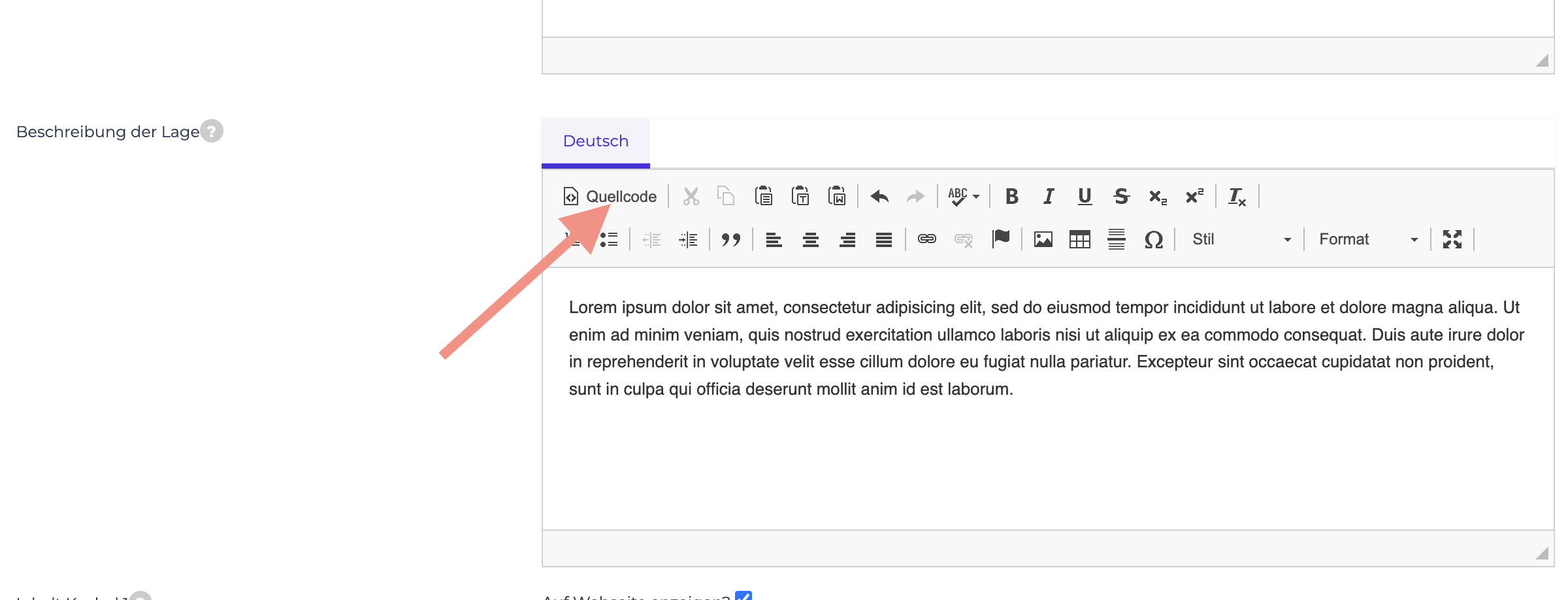The height and width of the screenshot is (600, 1568).
Task: Toggle subscript formatting
Action: 1158,196
